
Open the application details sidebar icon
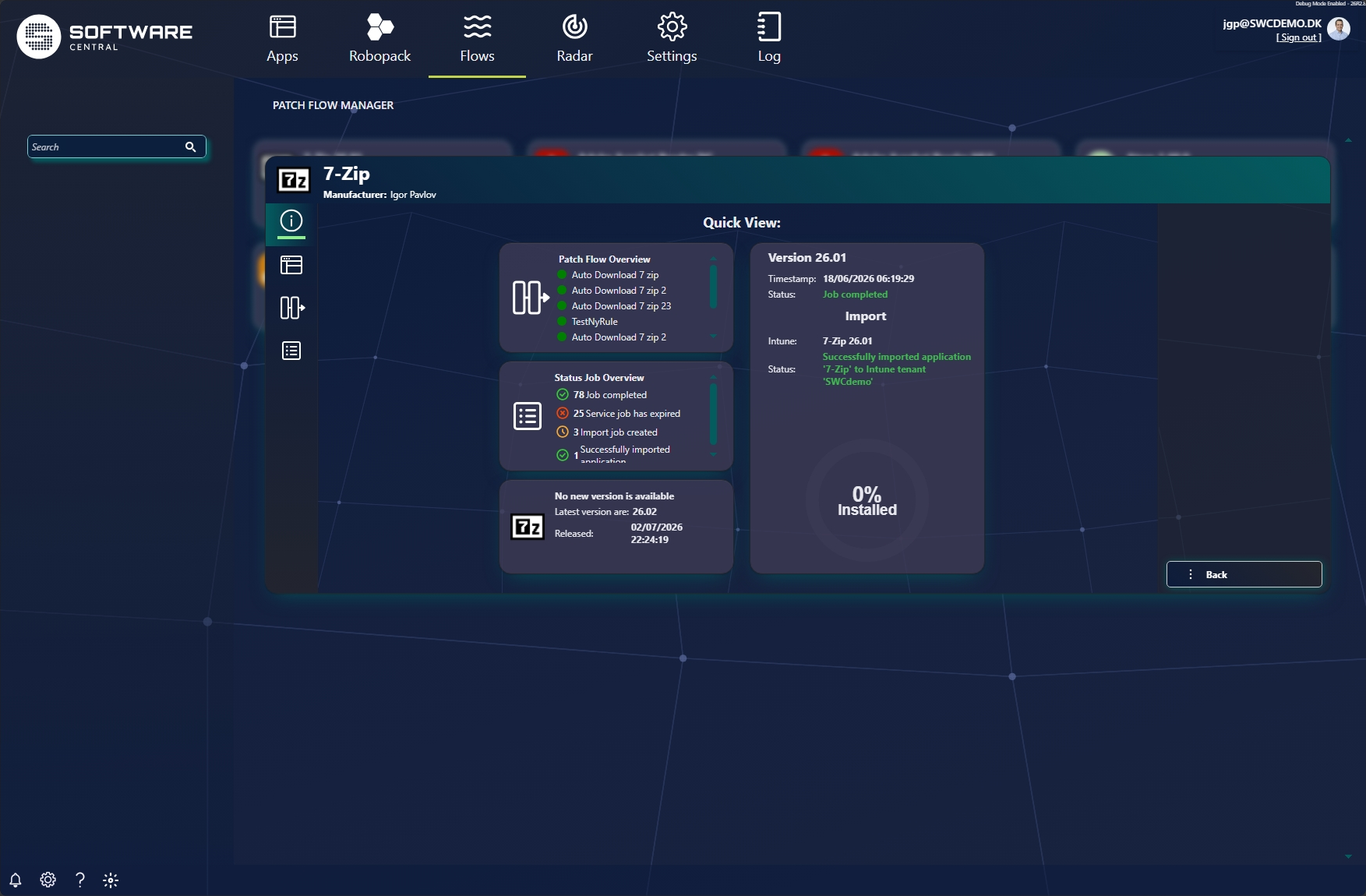[x=291, y=265]
